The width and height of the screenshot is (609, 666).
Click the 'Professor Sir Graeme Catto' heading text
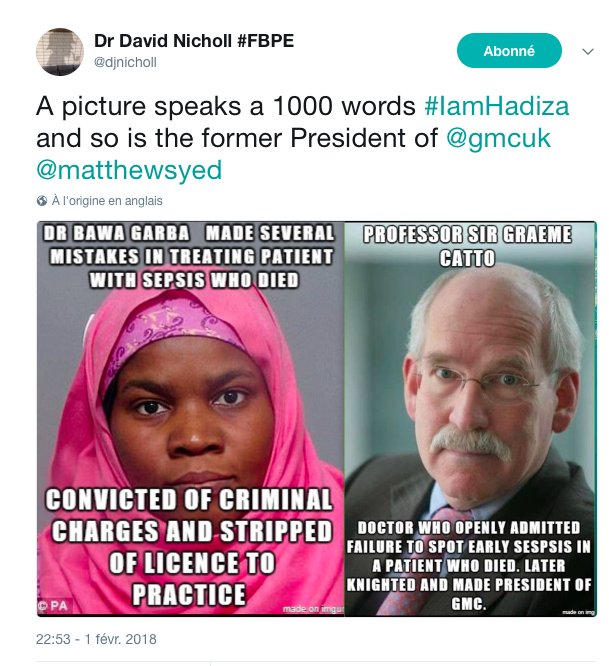coord(467,246)
